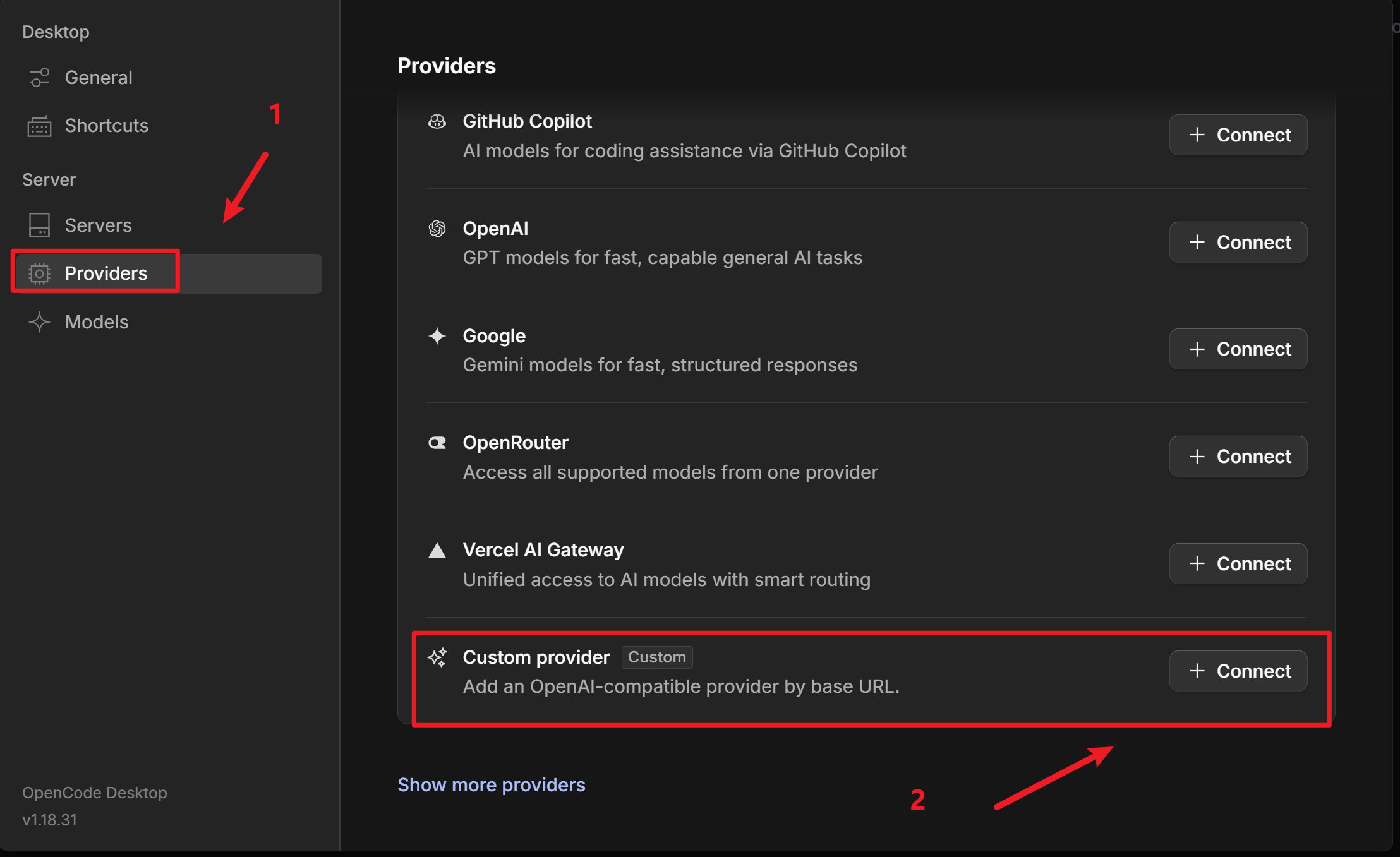1400x857 pixels.
Task: Click the Vercel triangle logo icon
Action: point(437,550)
